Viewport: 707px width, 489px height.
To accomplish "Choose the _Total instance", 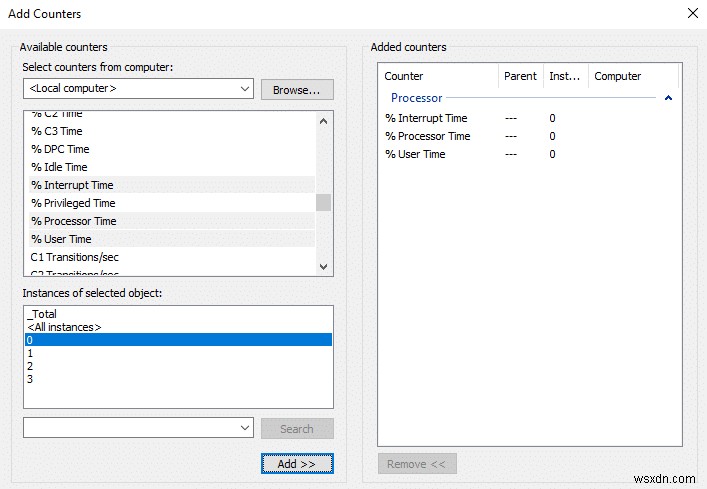I will pyautogui.click(x=43, y=314).
